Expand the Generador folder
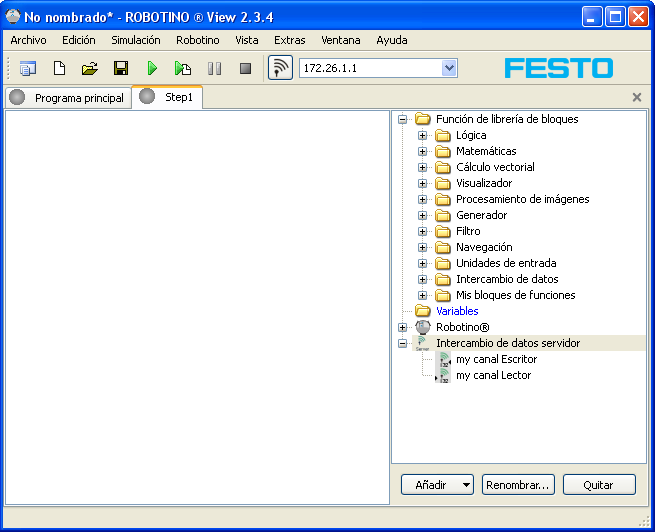This screenshot has height=532, width=655. [x=422, y=215]
